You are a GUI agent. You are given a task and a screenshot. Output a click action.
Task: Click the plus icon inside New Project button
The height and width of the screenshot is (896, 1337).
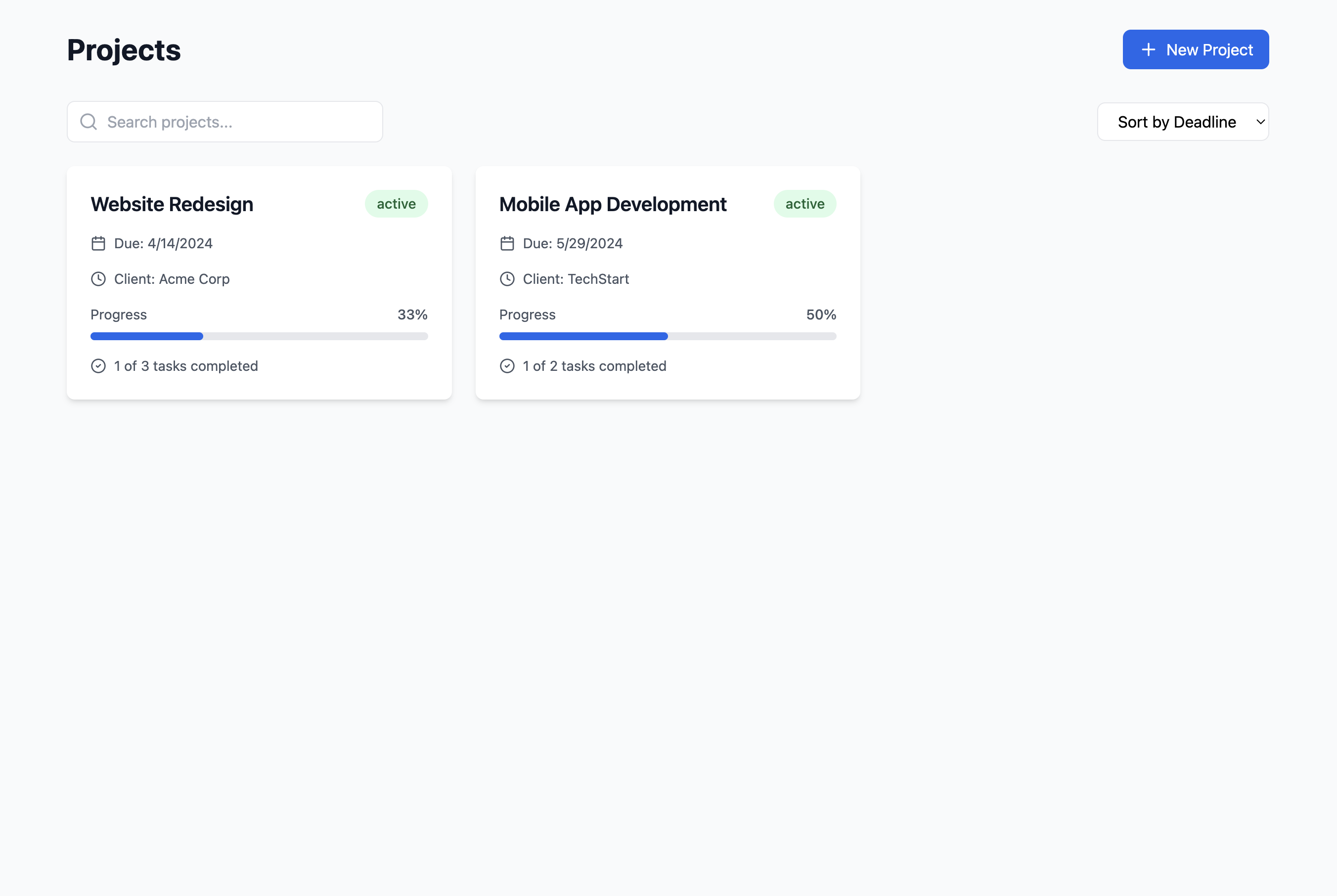[x=1148, y=49]
